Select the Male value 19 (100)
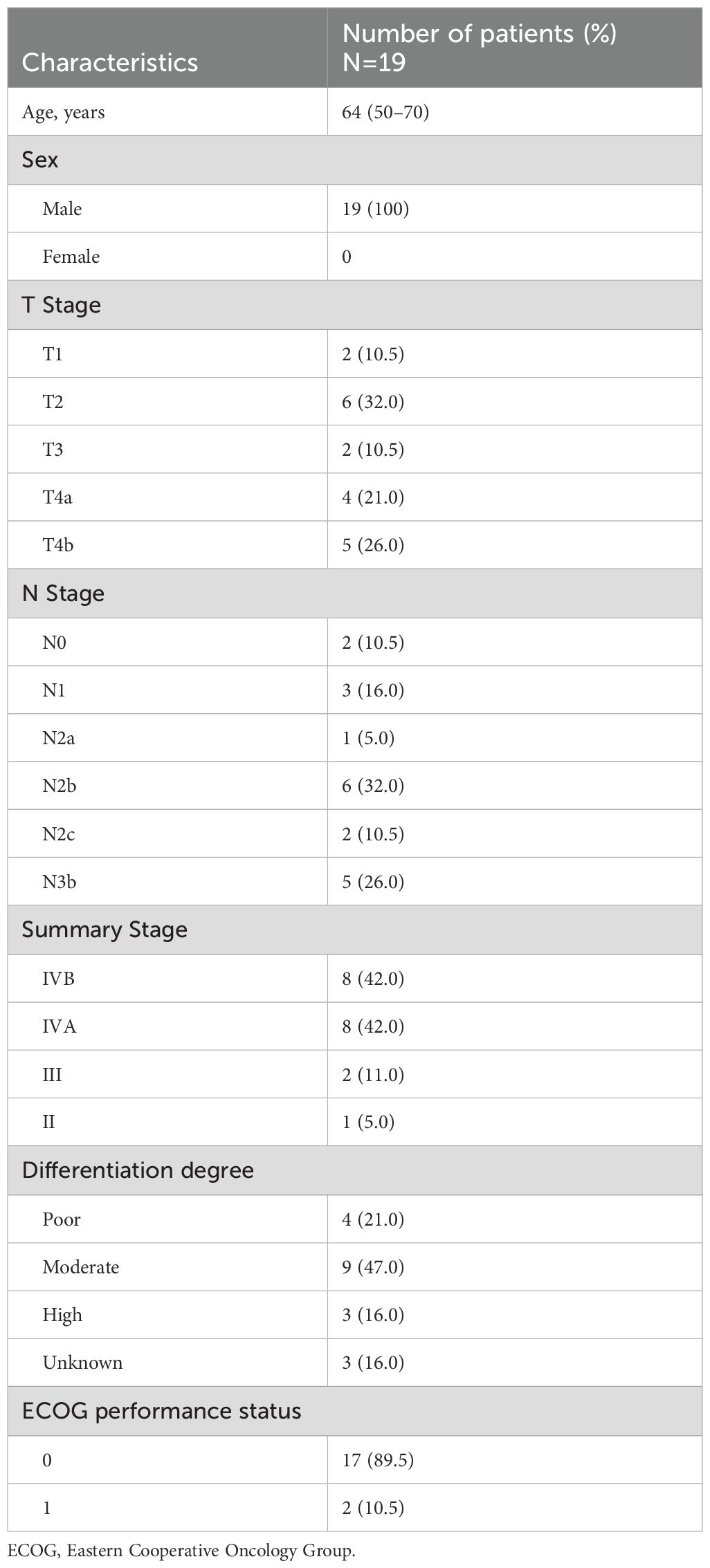This screenshot has width=710, height=1568. point(375,208)
